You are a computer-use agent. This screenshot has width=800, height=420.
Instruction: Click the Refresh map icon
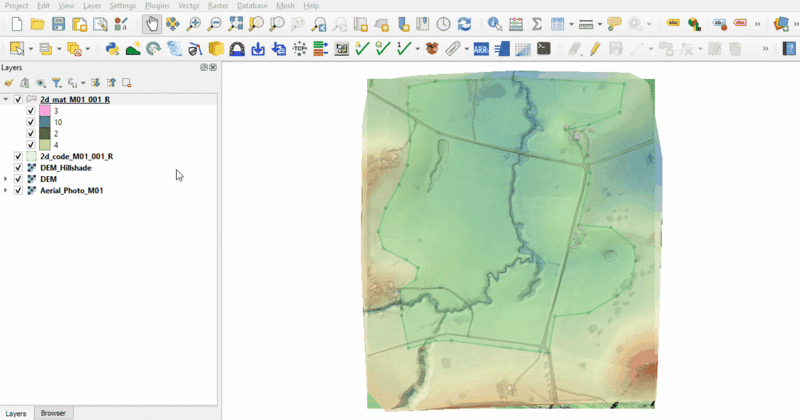point(464,24)
